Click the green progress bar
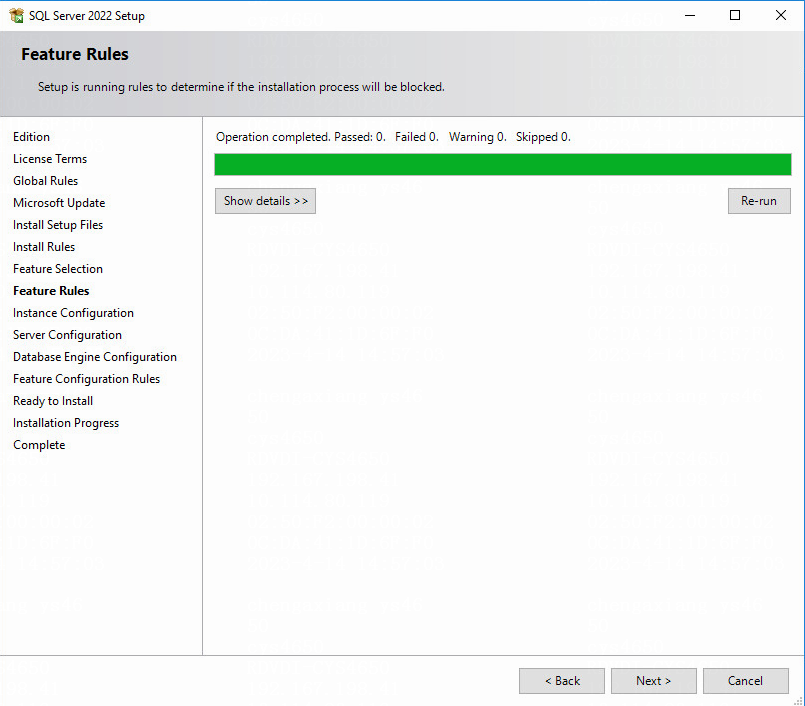 coord(503,164)
